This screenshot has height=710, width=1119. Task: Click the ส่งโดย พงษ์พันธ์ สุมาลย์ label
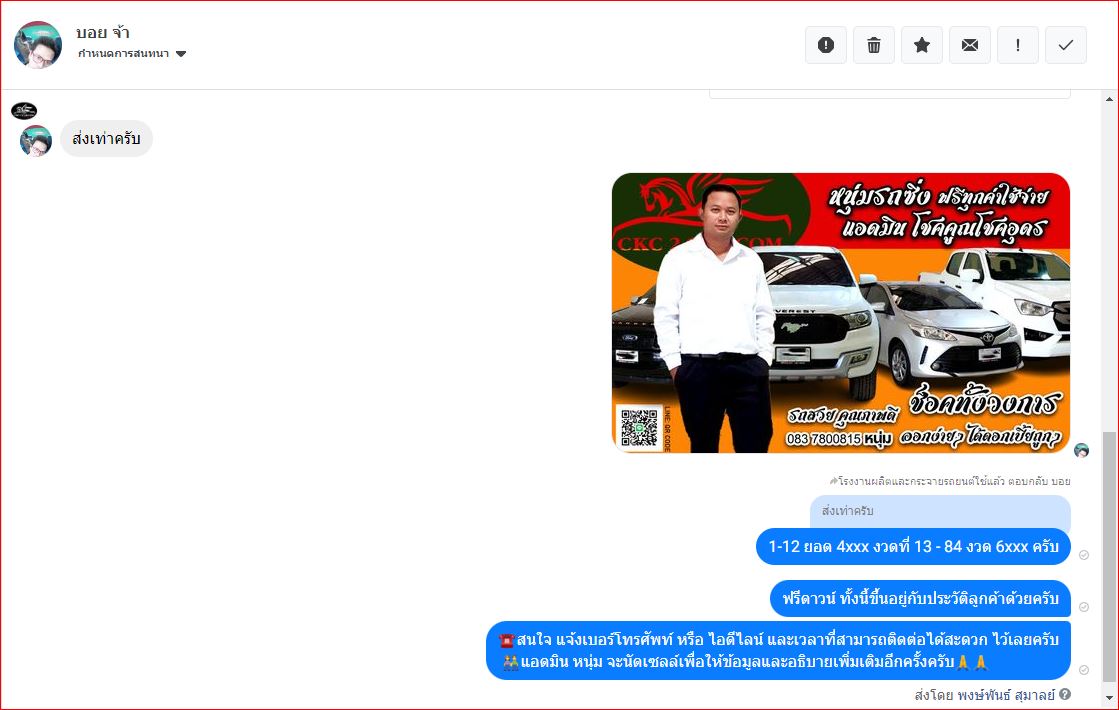pos(984,695)
